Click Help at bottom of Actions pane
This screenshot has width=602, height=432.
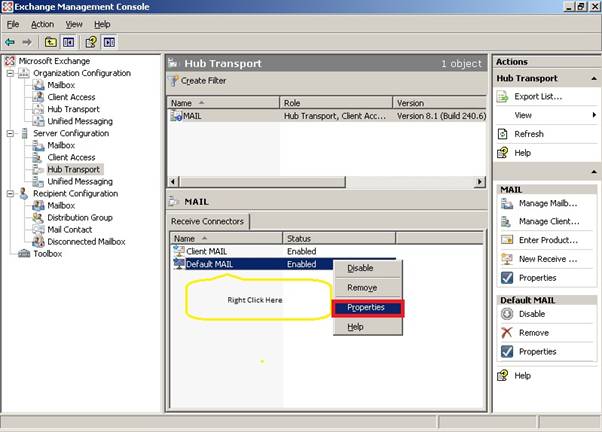[523, 376]
